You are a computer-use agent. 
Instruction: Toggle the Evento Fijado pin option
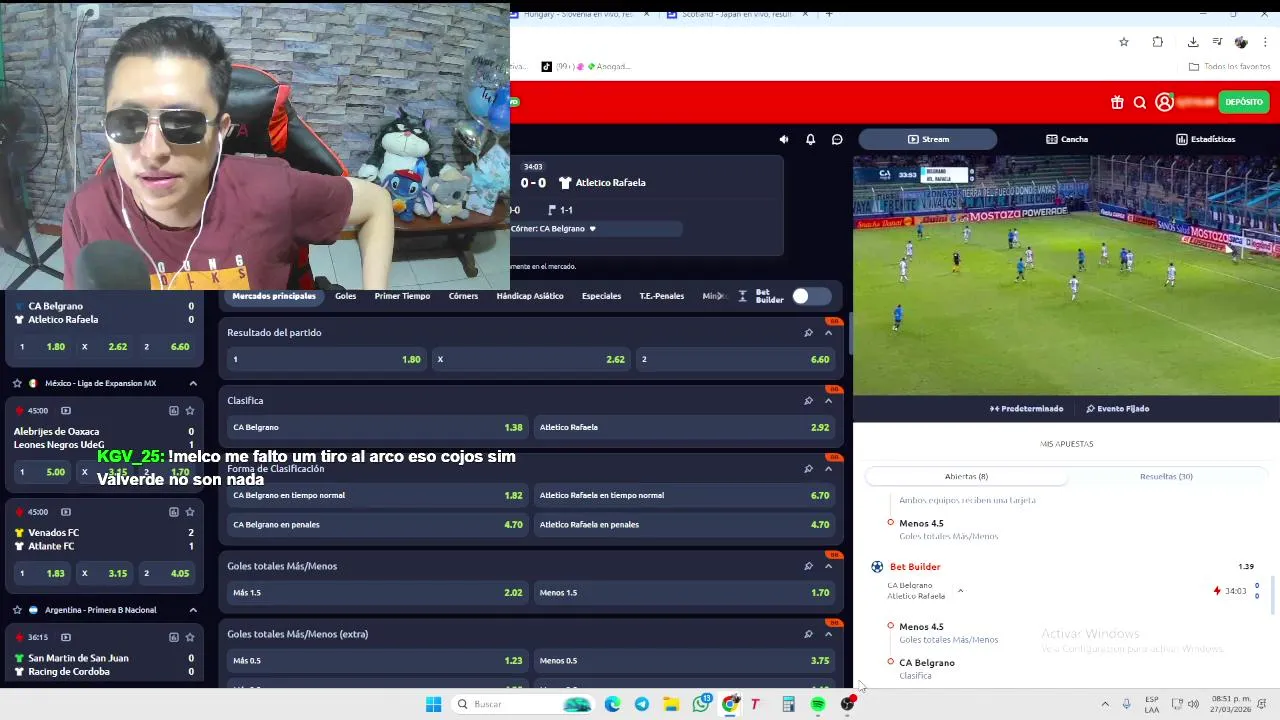pyautogui.click(x=1117, y=408)
